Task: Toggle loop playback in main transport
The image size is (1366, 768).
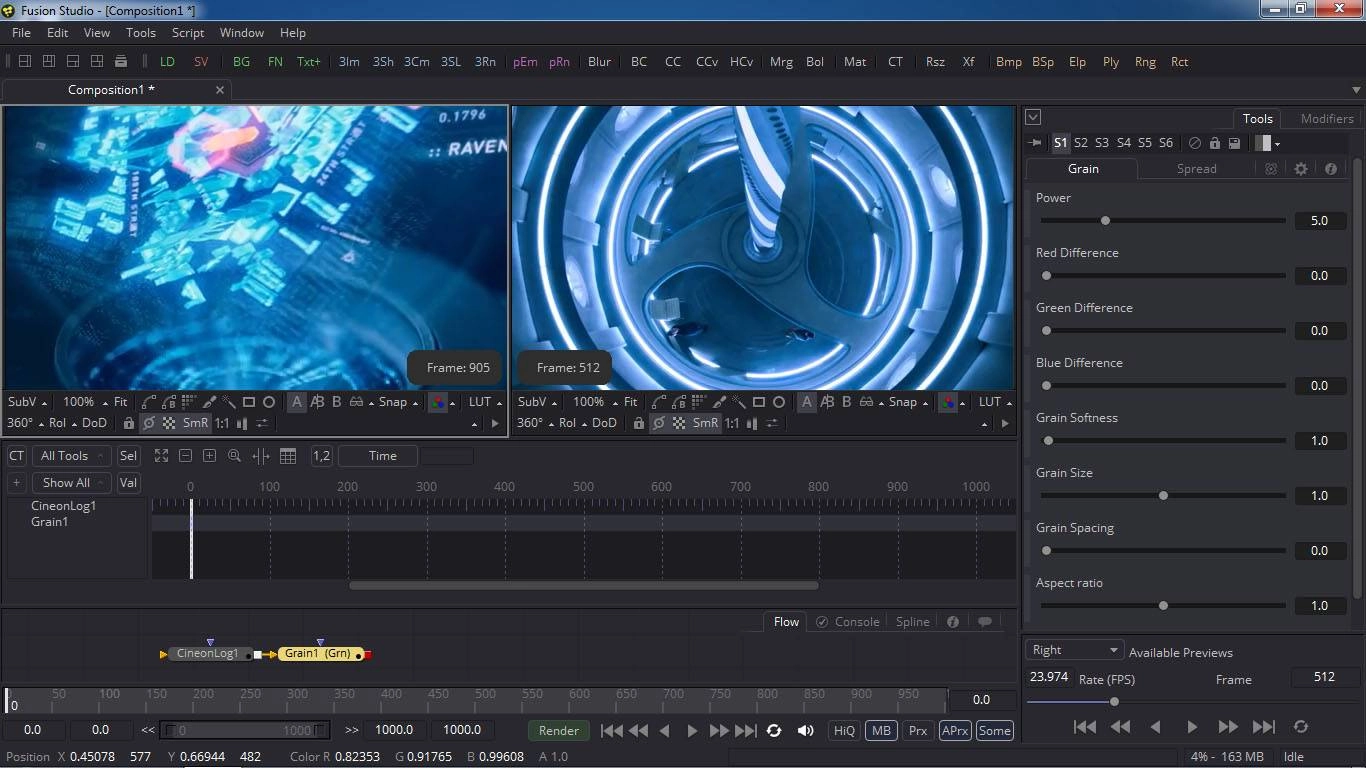Action: pos(773,731)
